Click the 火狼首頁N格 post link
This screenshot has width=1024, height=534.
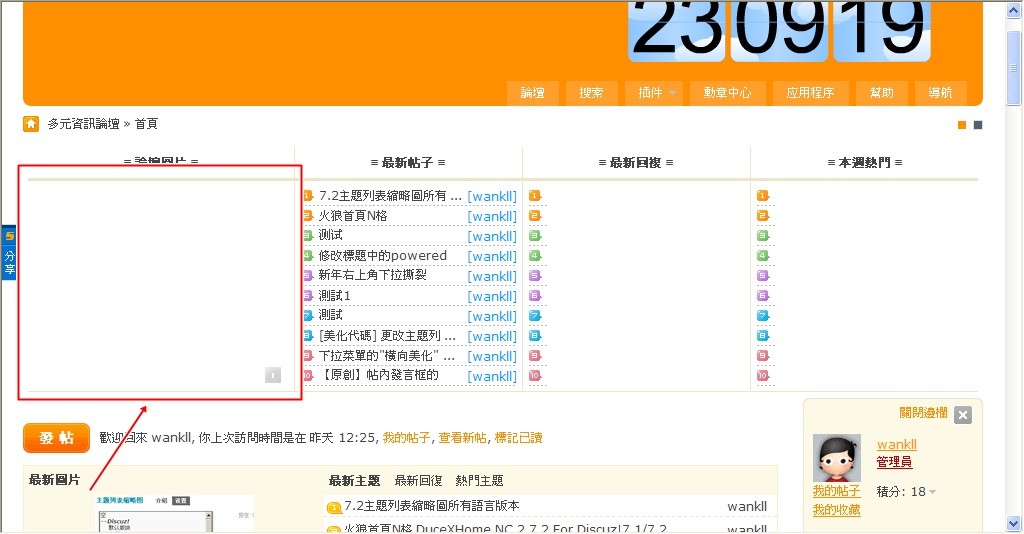[x=353, y=216]
